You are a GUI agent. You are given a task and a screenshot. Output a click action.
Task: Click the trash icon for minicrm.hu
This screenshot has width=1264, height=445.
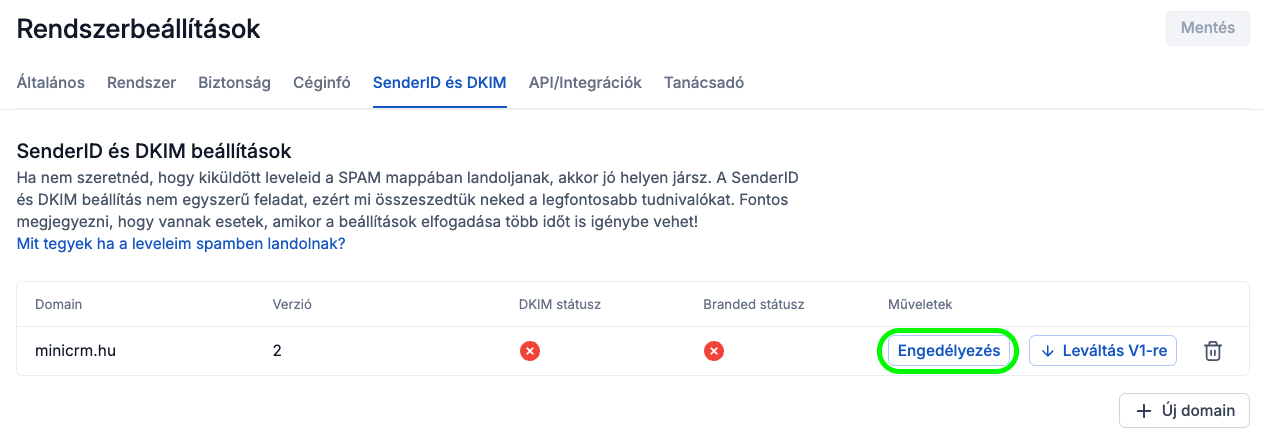click(x=1212, y=351)
